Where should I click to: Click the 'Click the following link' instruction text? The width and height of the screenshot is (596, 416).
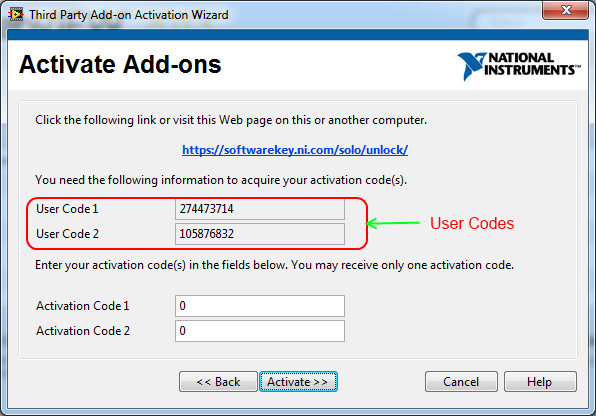click(x=231, y=120)
